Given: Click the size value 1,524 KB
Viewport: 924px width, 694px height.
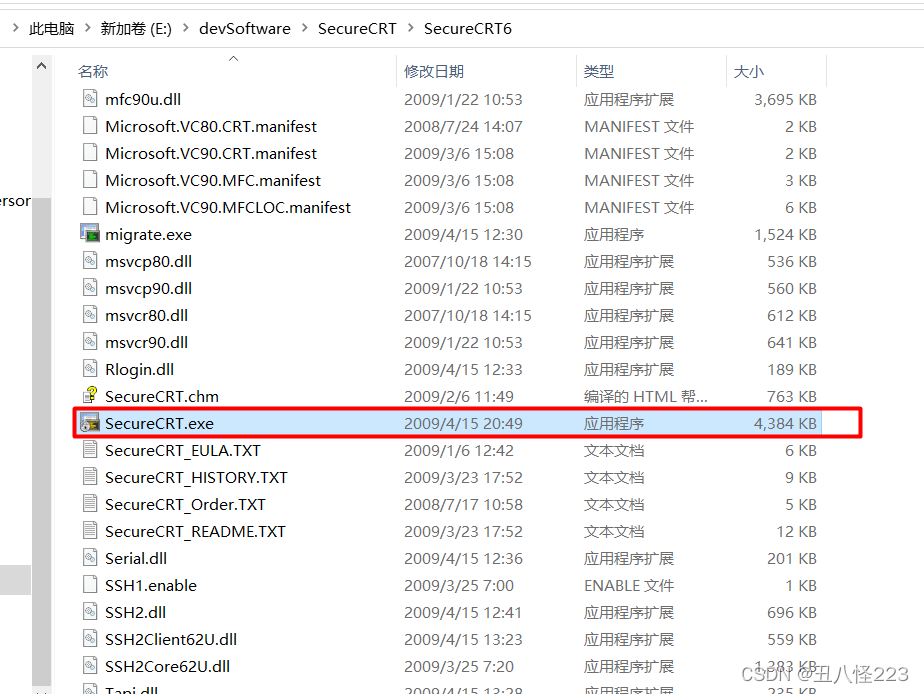Looking at the screenshot, I should click(785, 234).
